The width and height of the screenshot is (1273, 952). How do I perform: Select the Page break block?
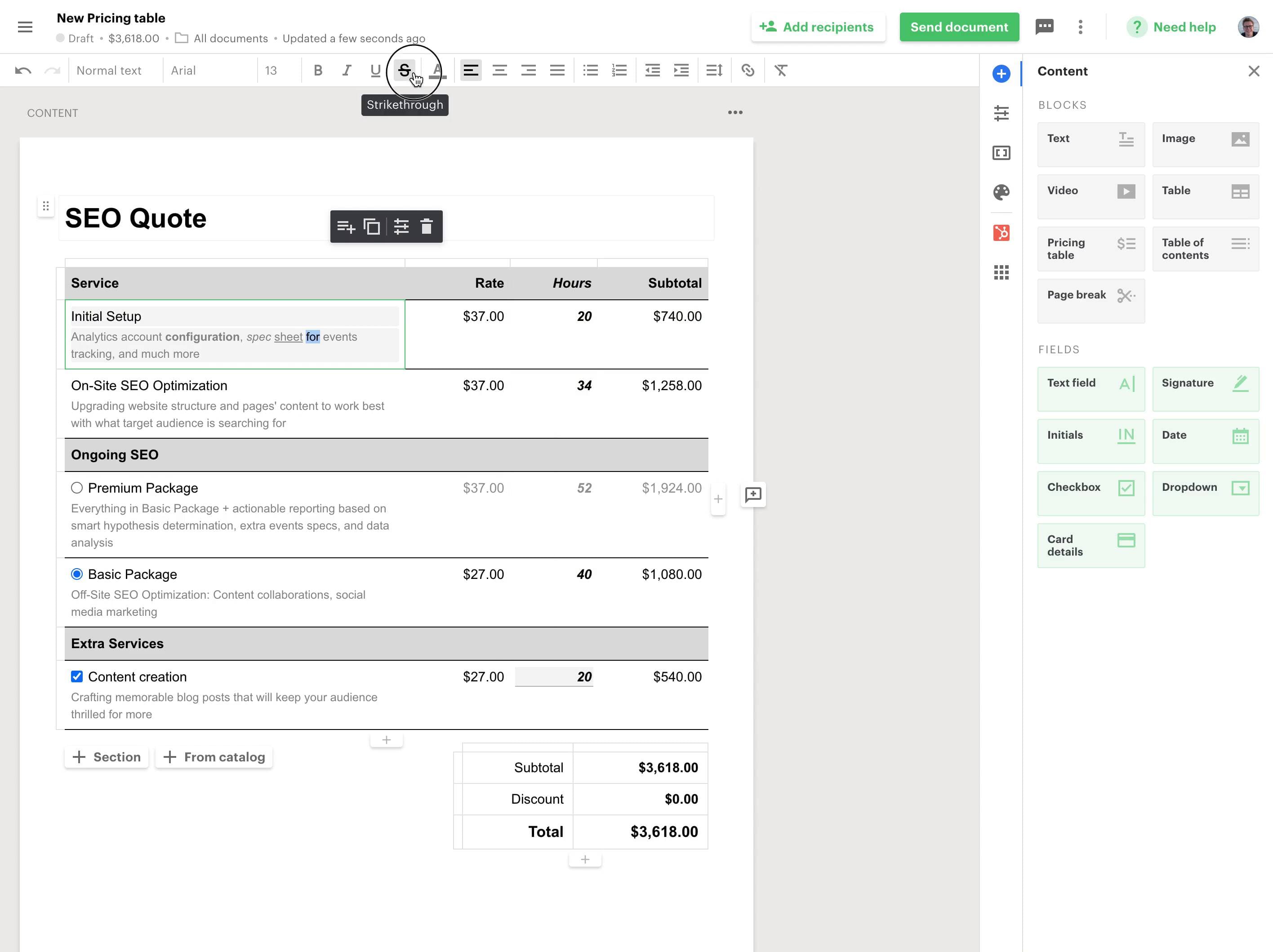(x=1091, y=301)
